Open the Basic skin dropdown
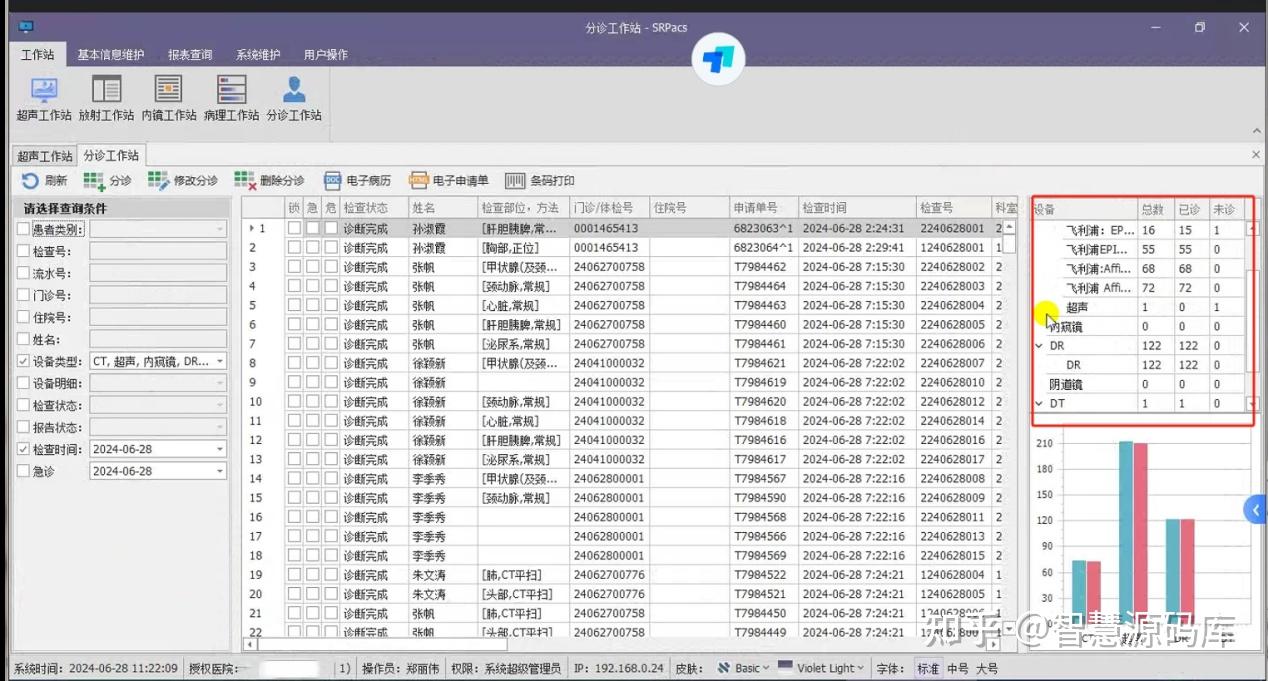This screenshot has height=681, width=1268. [742, 668]
